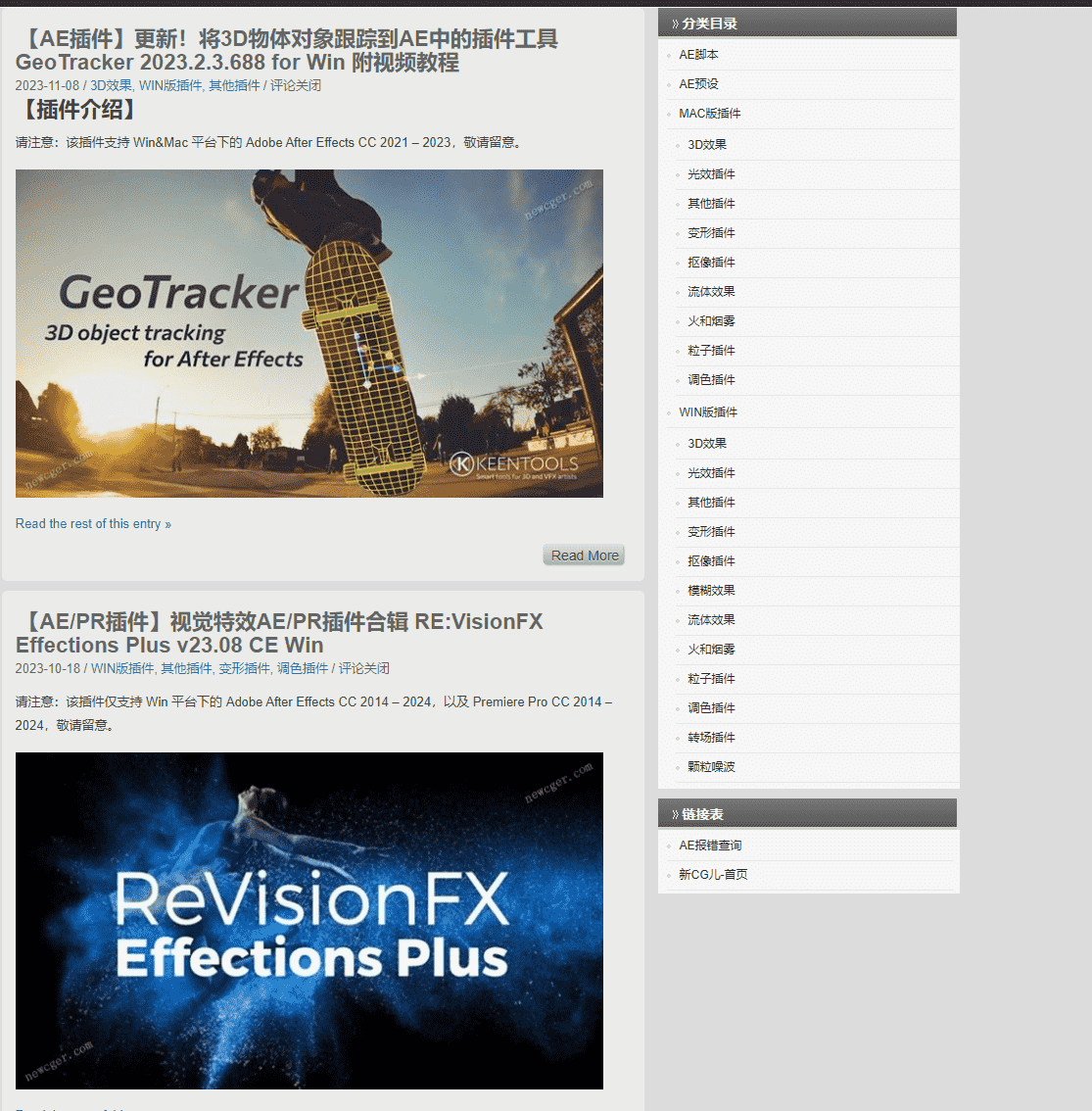Open AE预设 category in sidebar
1092x1111 pixels.
click(698, 84)
